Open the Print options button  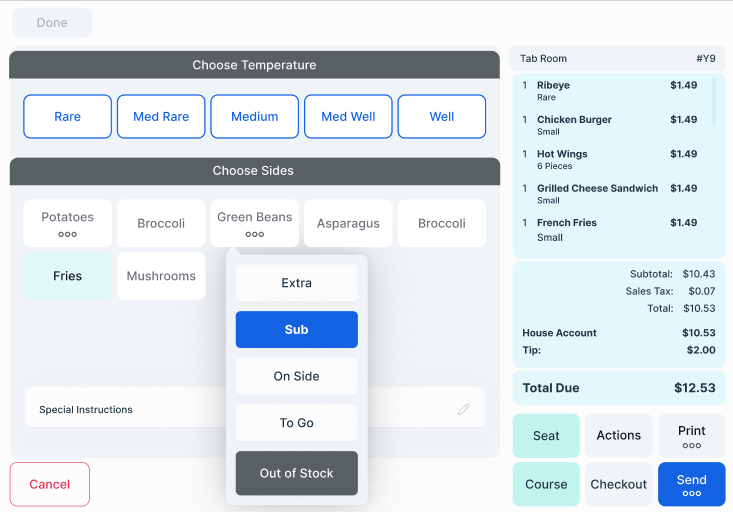(x=691, y=436)
